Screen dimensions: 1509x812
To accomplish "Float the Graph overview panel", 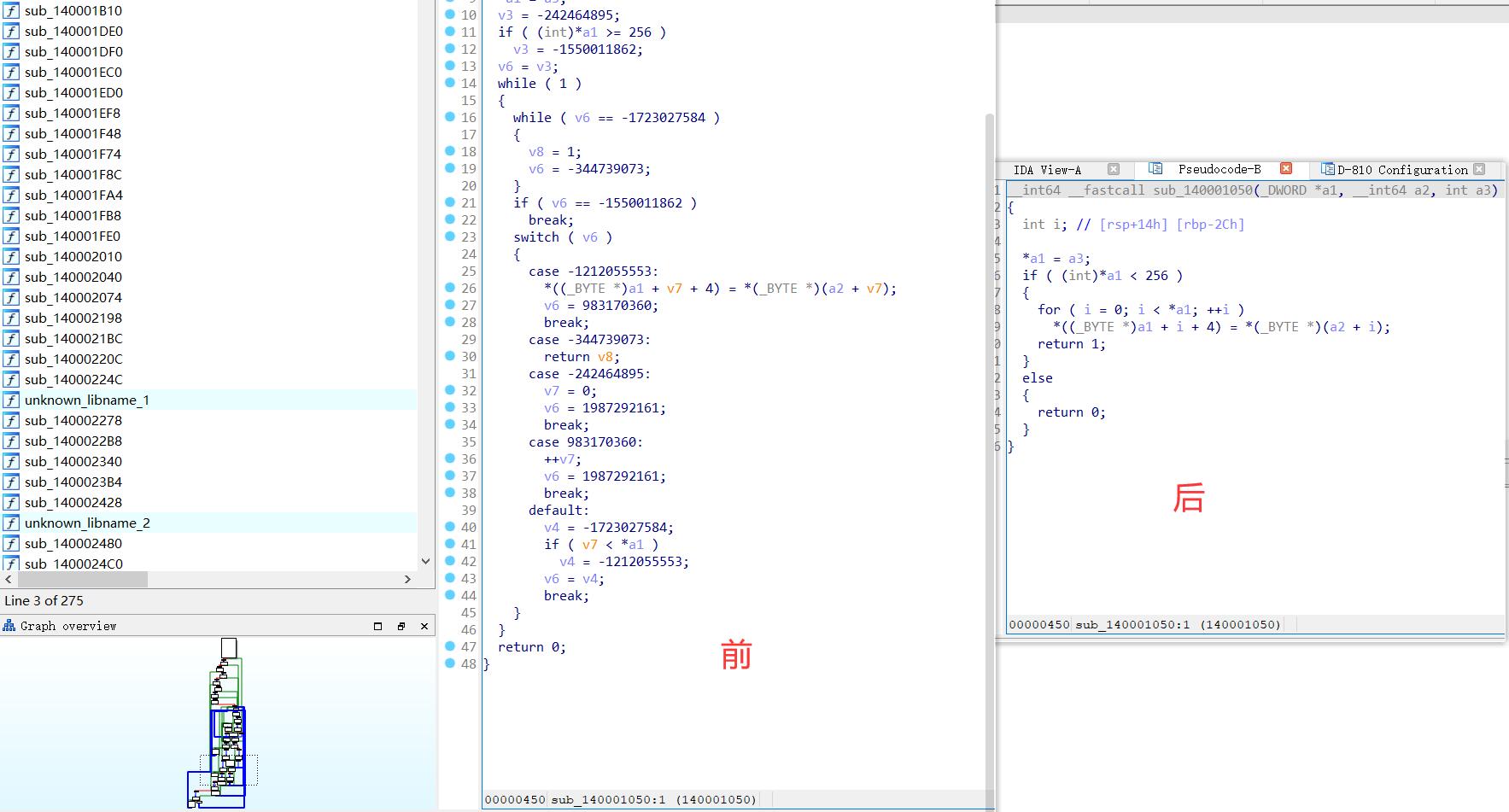I will (x=401, y=626).
